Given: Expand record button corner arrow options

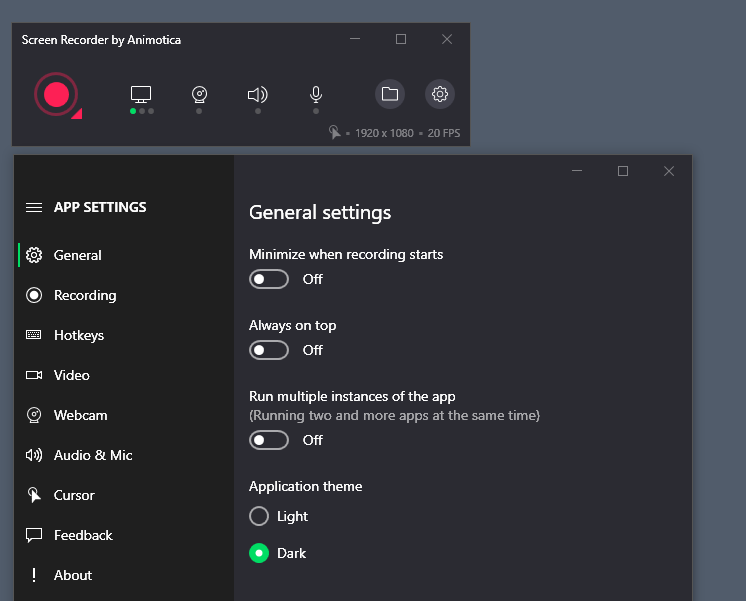Looking at the screenshot, I should pyautogui.click(x=76, y=114).
